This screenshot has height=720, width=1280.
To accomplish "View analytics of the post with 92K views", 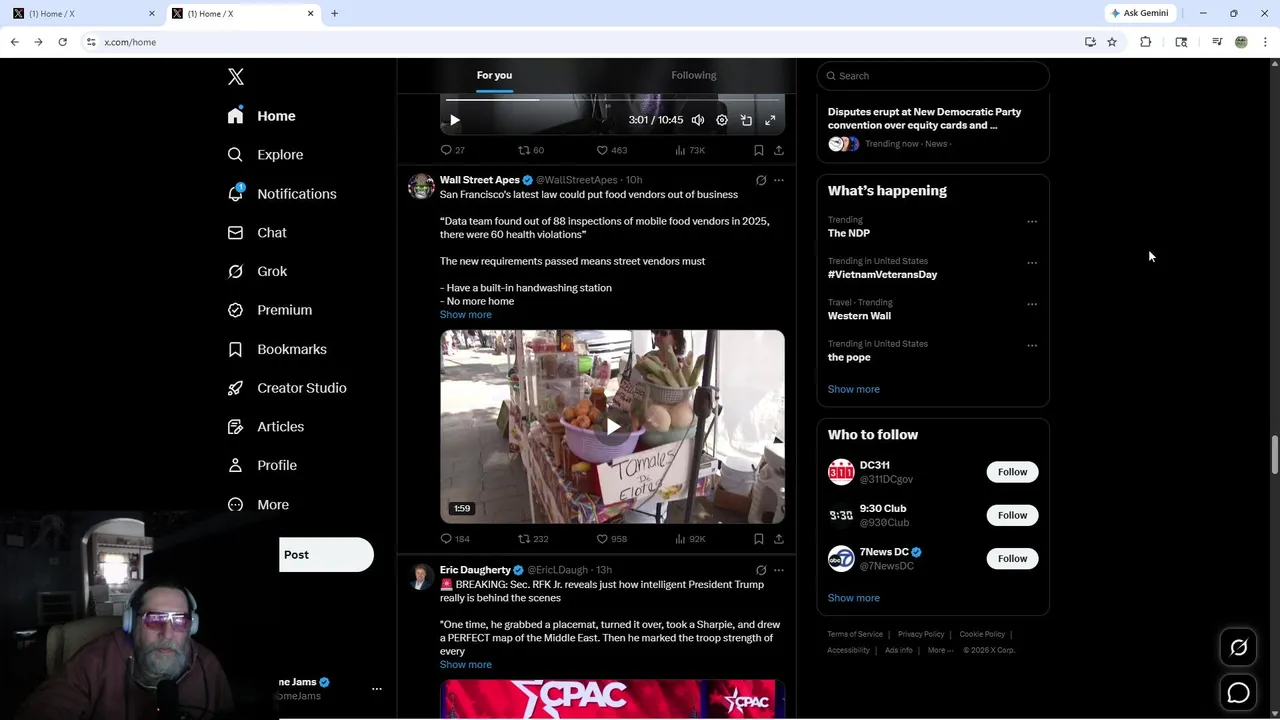I will click(x=690, y=539).
